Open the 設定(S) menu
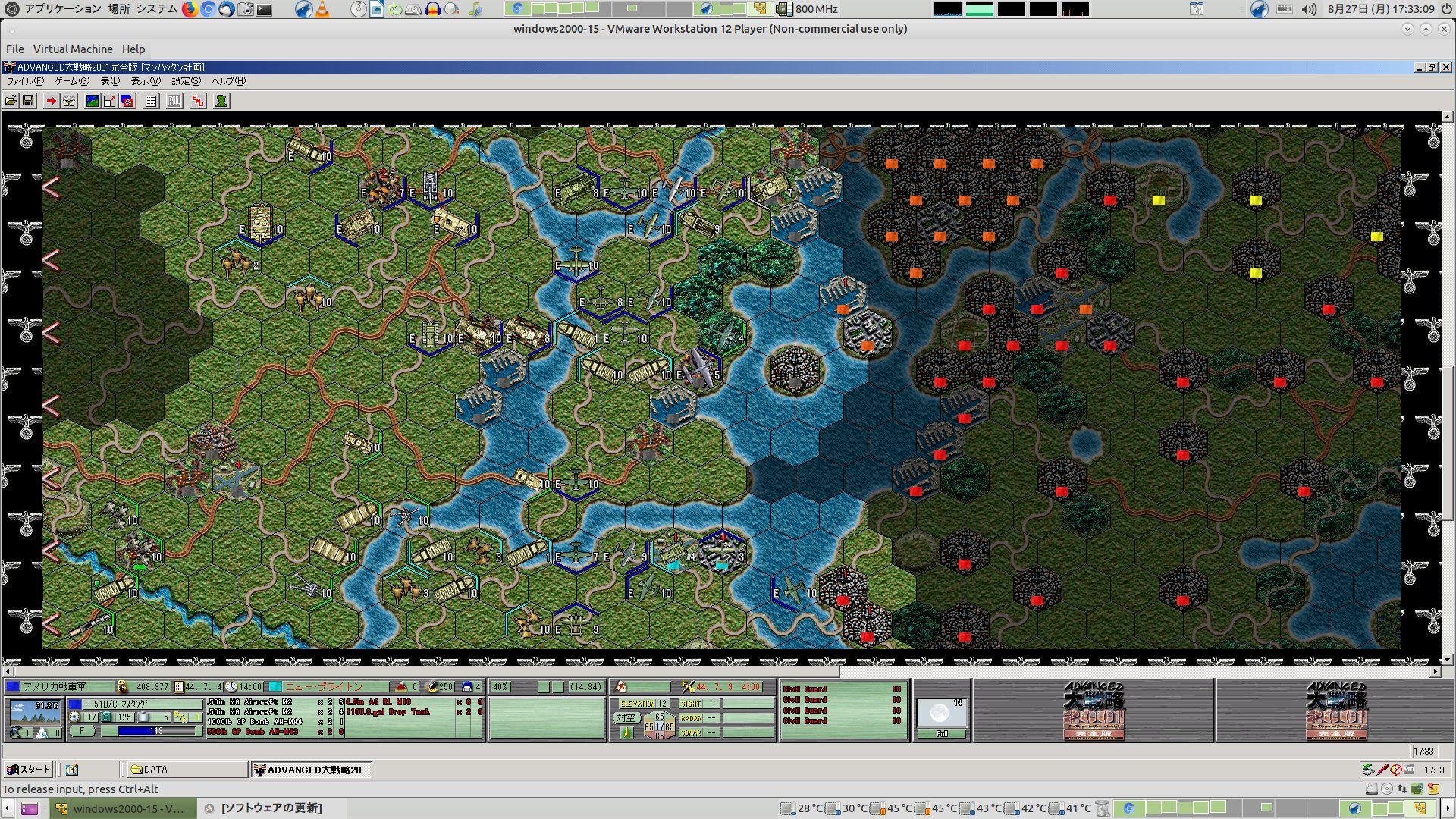This screenshot has height=819, width=1456. click(186, 81)
